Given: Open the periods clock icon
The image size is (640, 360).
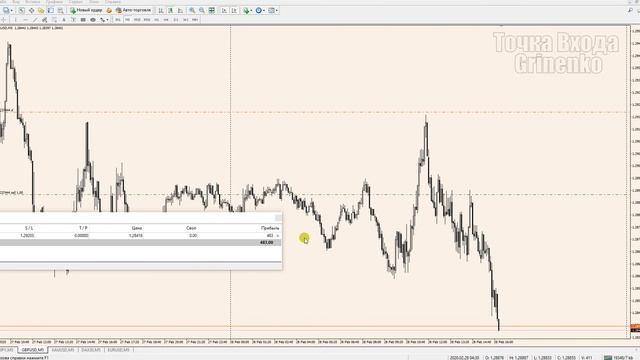Looking at the screenshot, I should pyautogui.click(x=258, y=10).
